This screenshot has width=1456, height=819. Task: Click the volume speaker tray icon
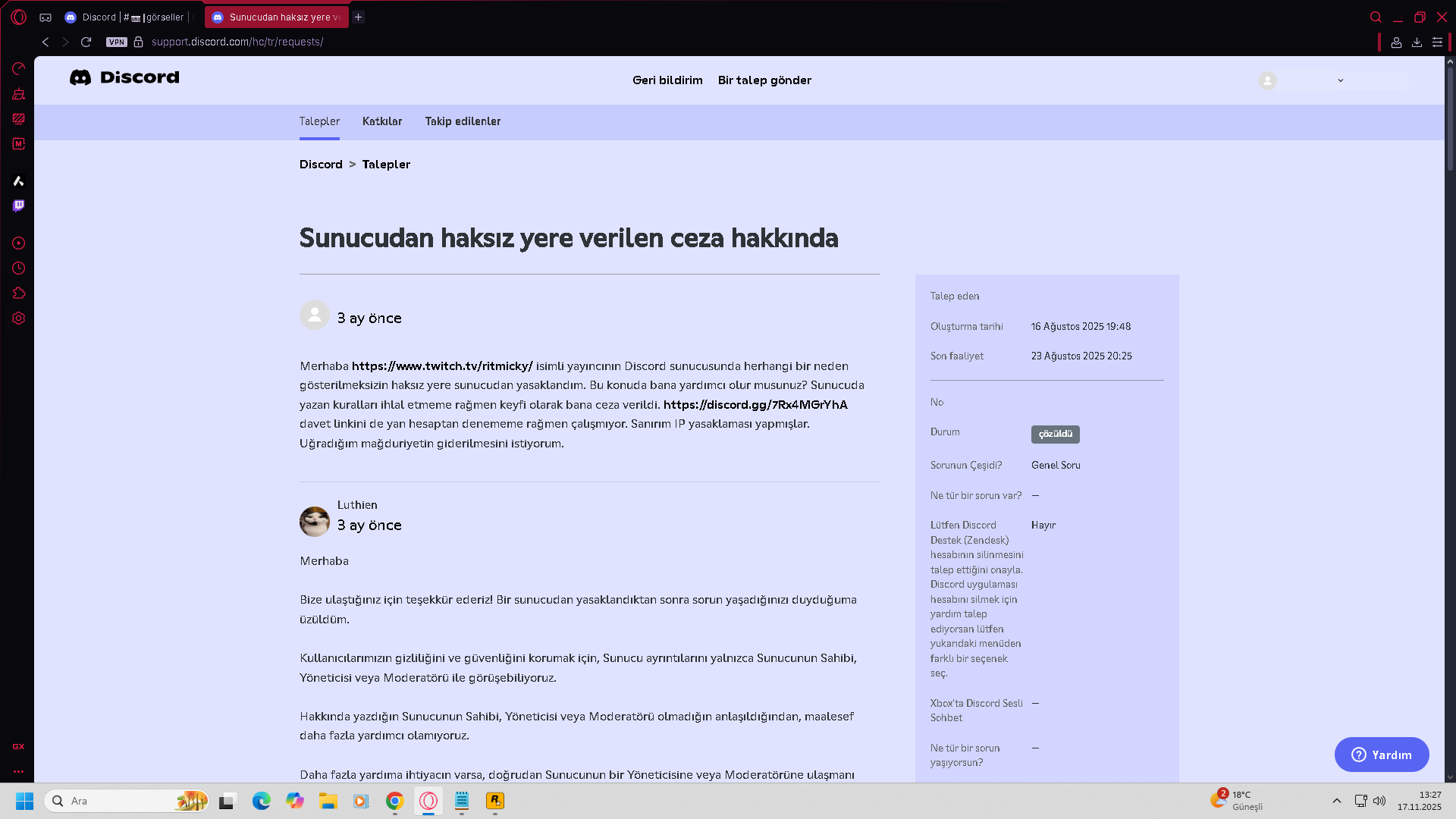[1379, 801]
